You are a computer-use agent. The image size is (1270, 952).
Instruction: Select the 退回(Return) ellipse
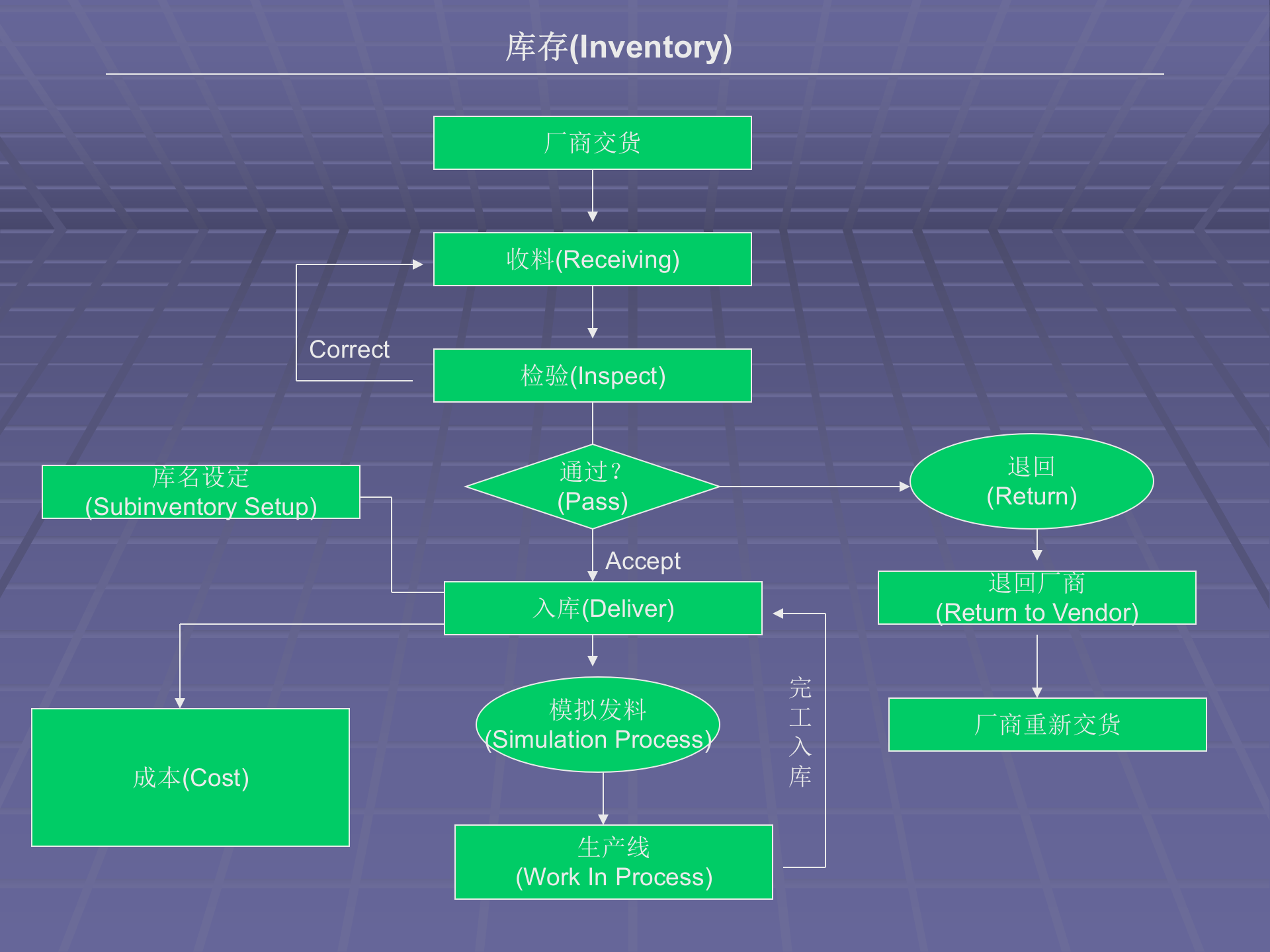(1031, 481)
